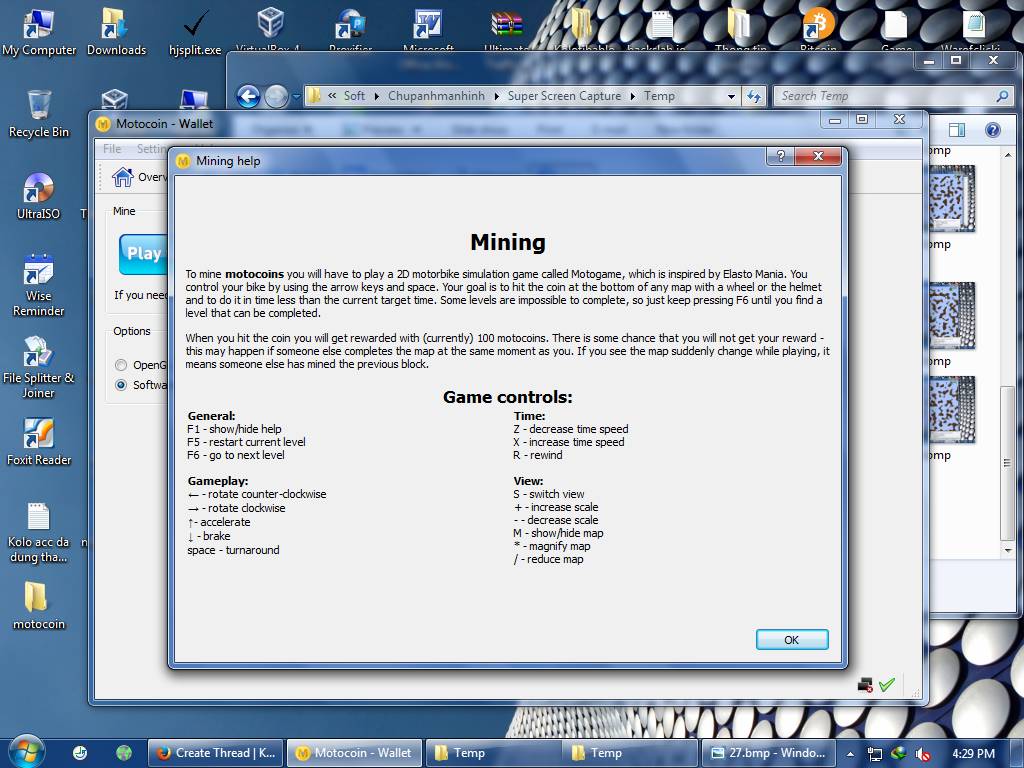Click the UltraISO desktop icon
Image resolution: width=1024 pixels, height=768 pixels.
[39, 196]
